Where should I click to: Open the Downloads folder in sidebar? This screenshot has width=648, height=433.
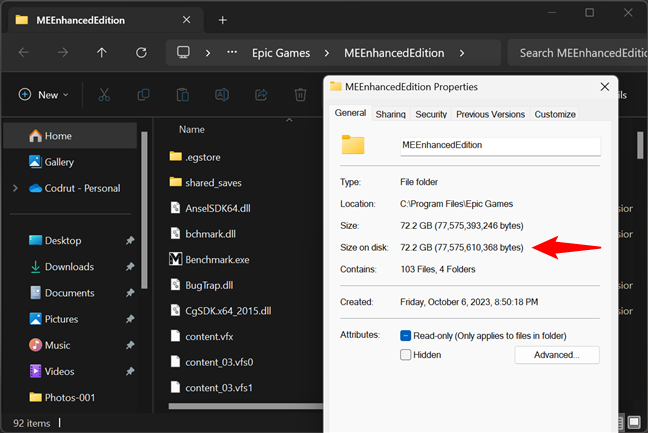point(69,267)
